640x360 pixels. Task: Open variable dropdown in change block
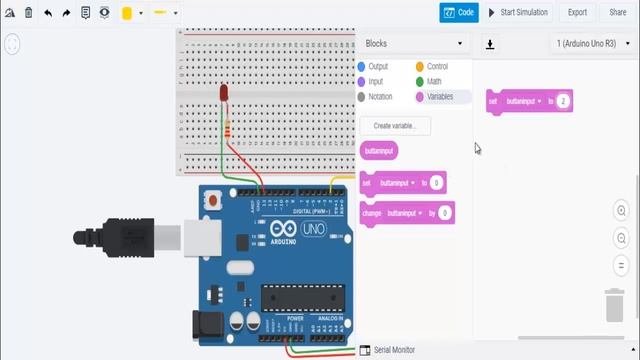click(x=404, y=213)
